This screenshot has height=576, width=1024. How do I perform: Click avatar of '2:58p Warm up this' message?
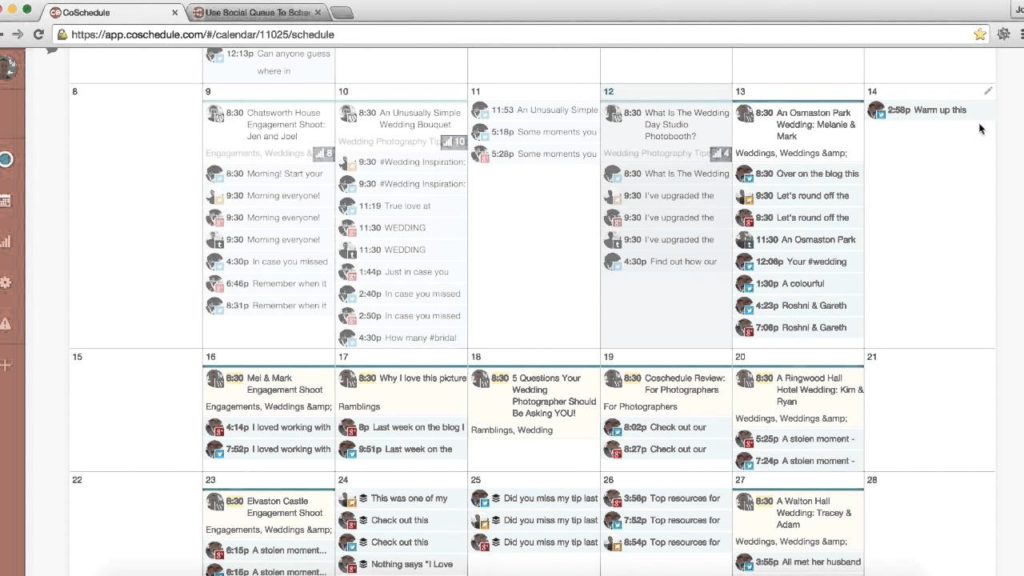coord(876,110)
